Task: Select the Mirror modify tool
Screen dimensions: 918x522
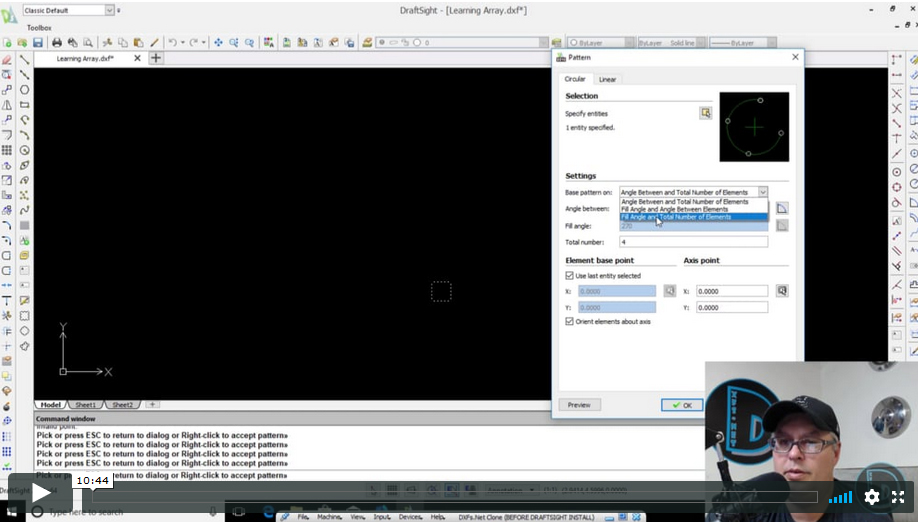Action: (7, 105)
